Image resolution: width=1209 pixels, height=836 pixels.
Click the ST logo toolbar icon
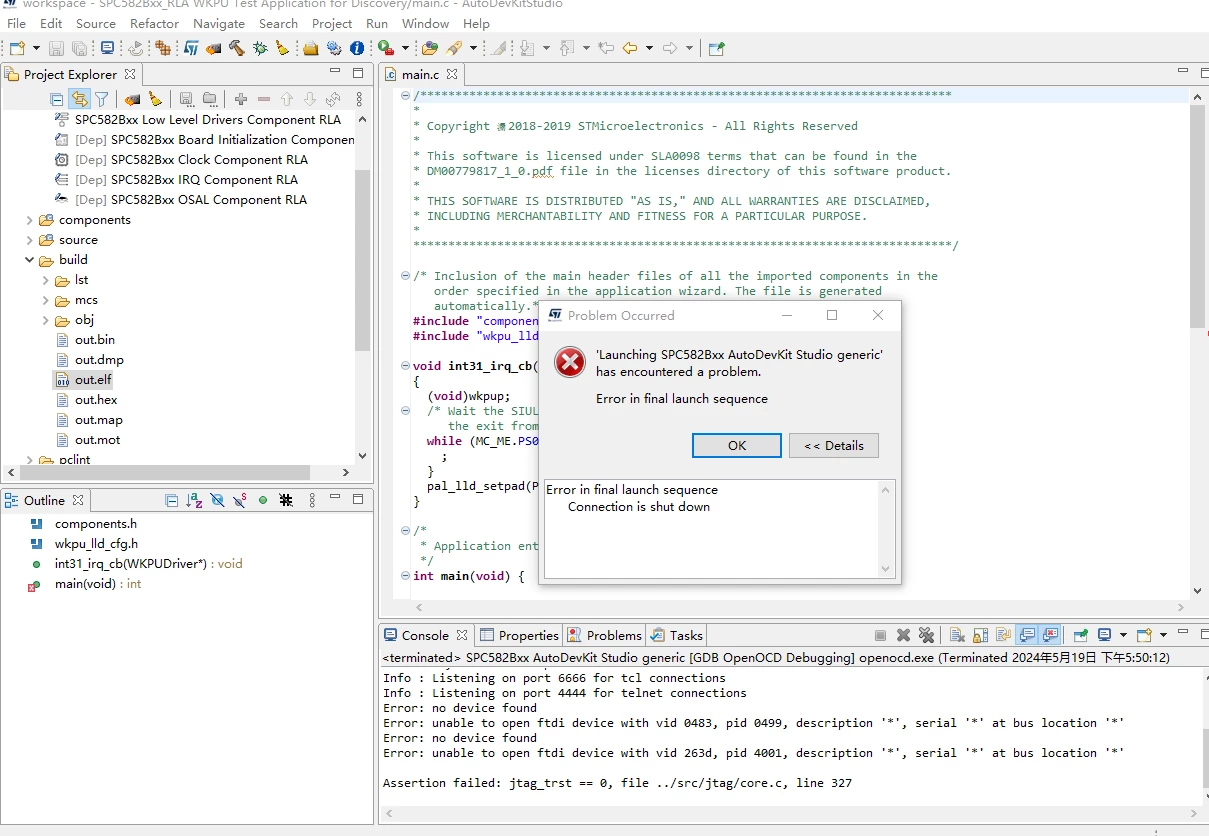point(191,48)
